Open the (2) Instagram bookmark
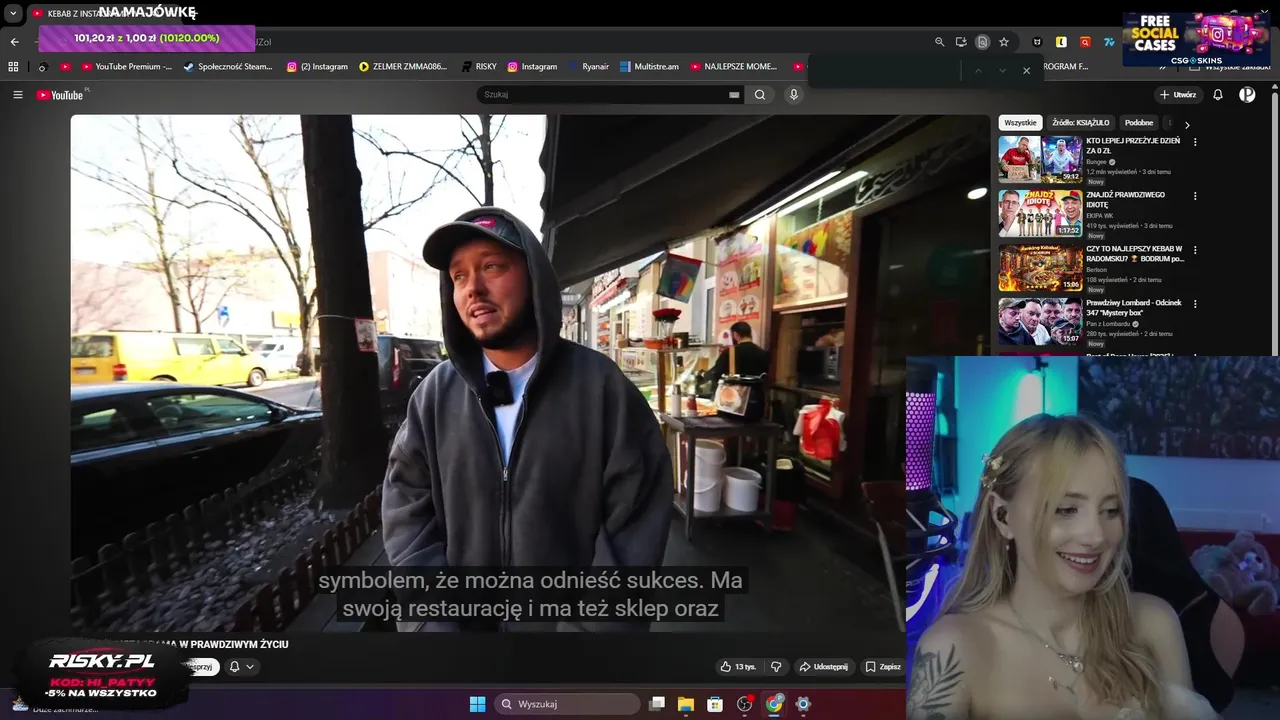 pos(317,67)
